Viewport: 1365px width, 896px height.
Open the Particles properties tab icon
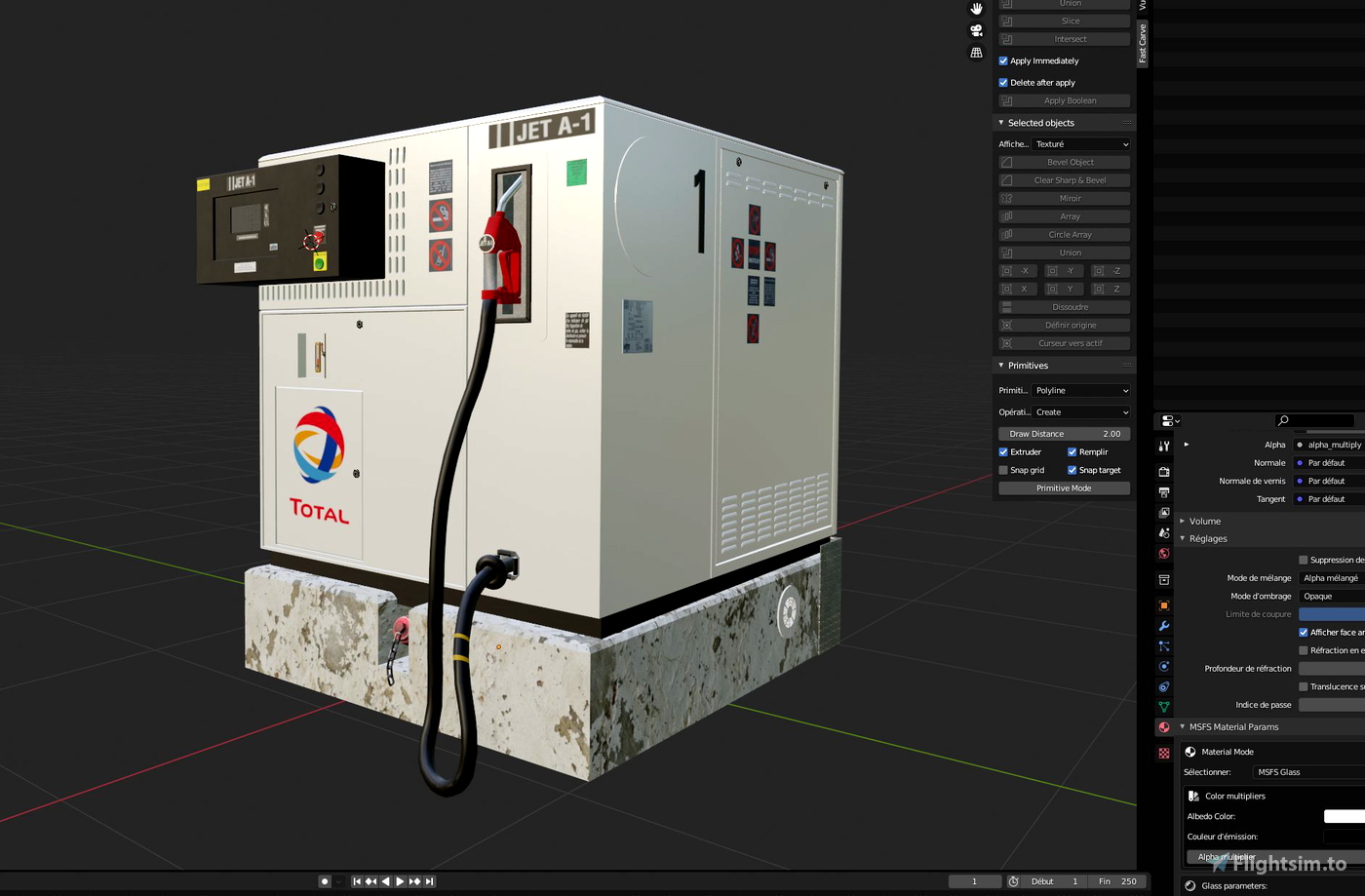1164,646
